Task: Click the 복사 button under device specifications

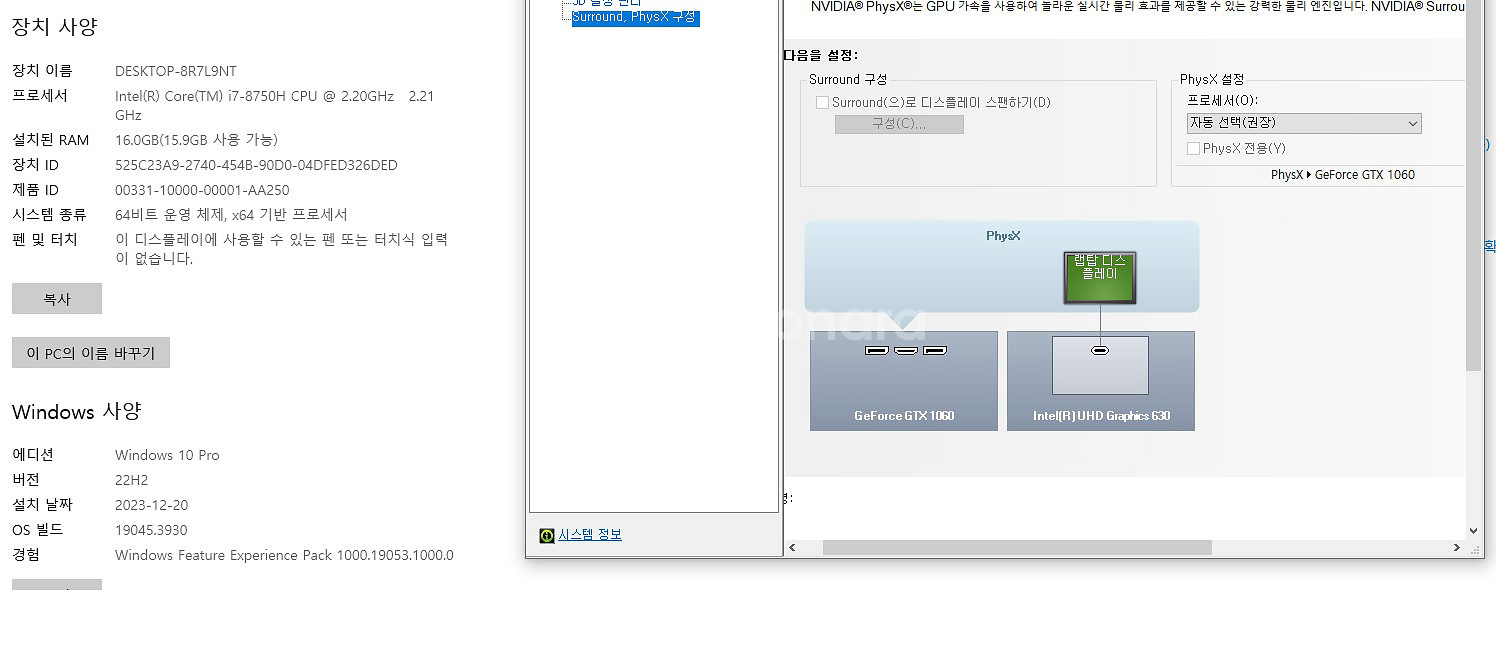Action: 56,298
